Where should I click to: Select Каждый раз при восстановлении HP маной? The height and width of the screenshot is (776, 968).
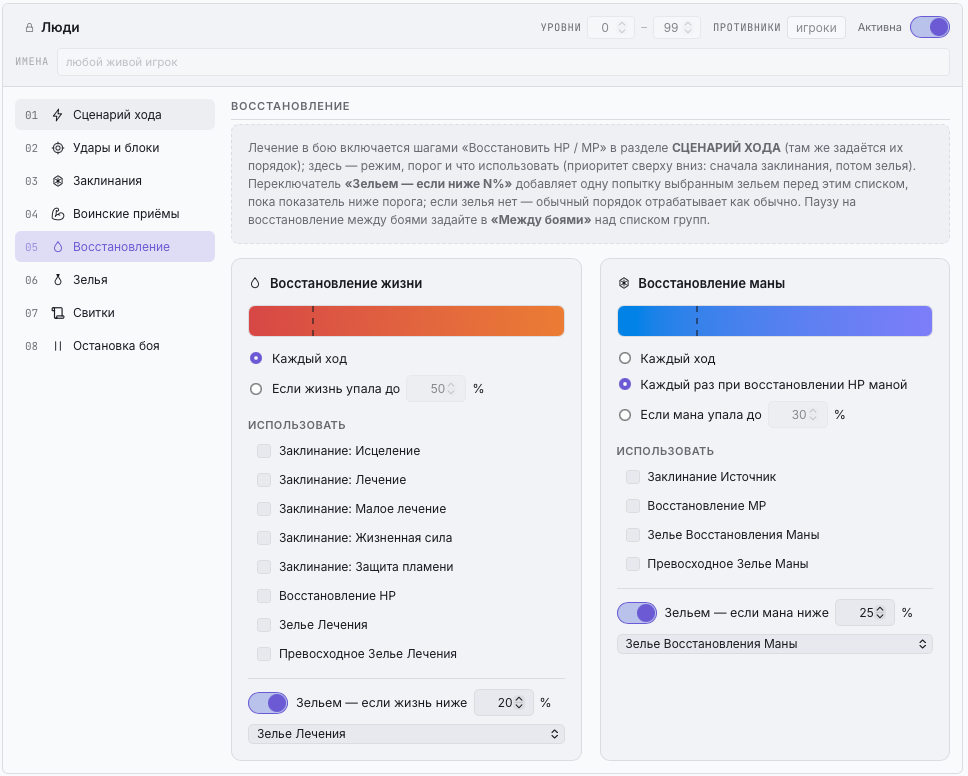[625, 385]
